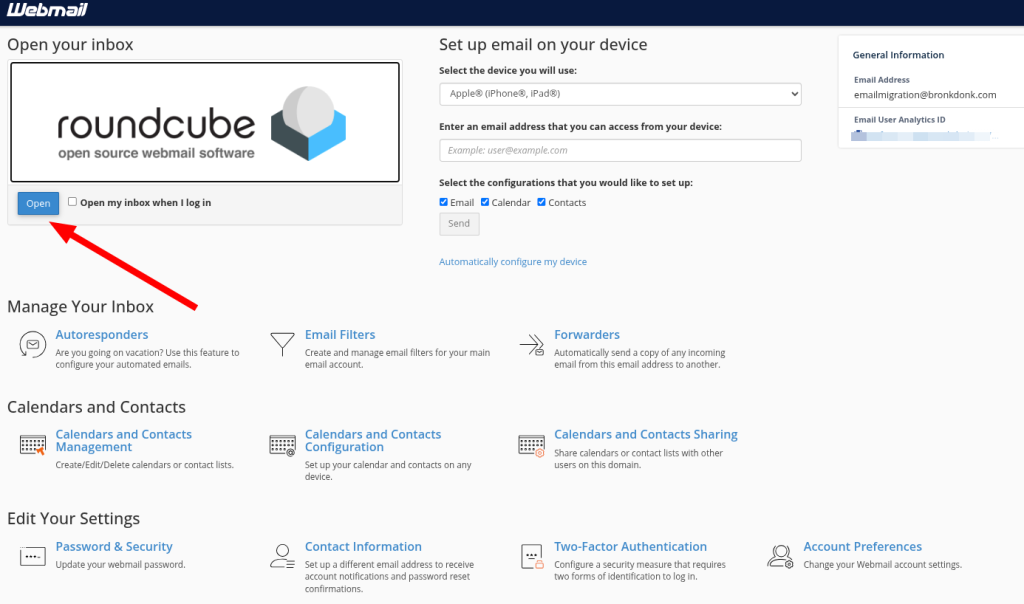The image size is (1024, 604).
Task: Open the Two-Factor Authentication link
Action: 630,547
